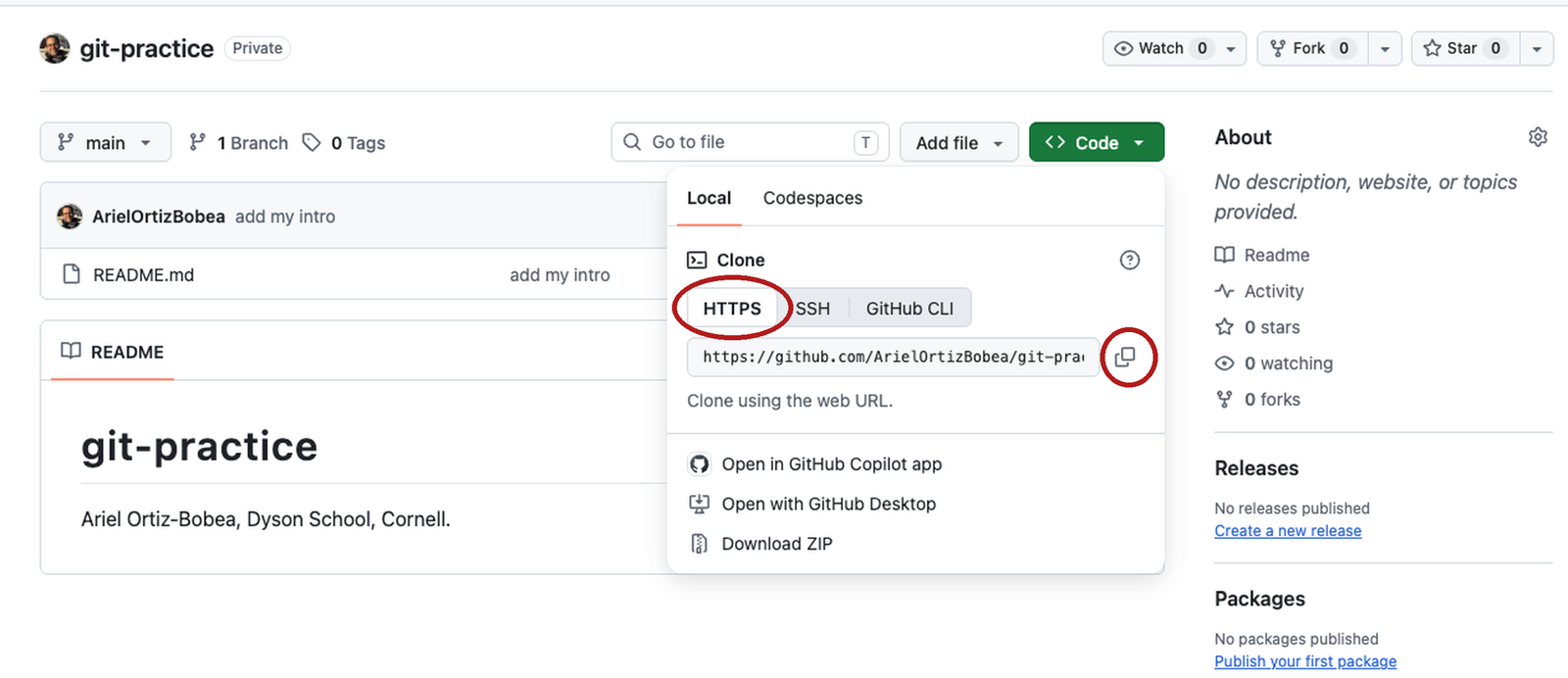Image resolution: width=1568 pixels, height=678 pixels.
Task: Toggle the green Code dropdown button
Action: click(1097, 142)
